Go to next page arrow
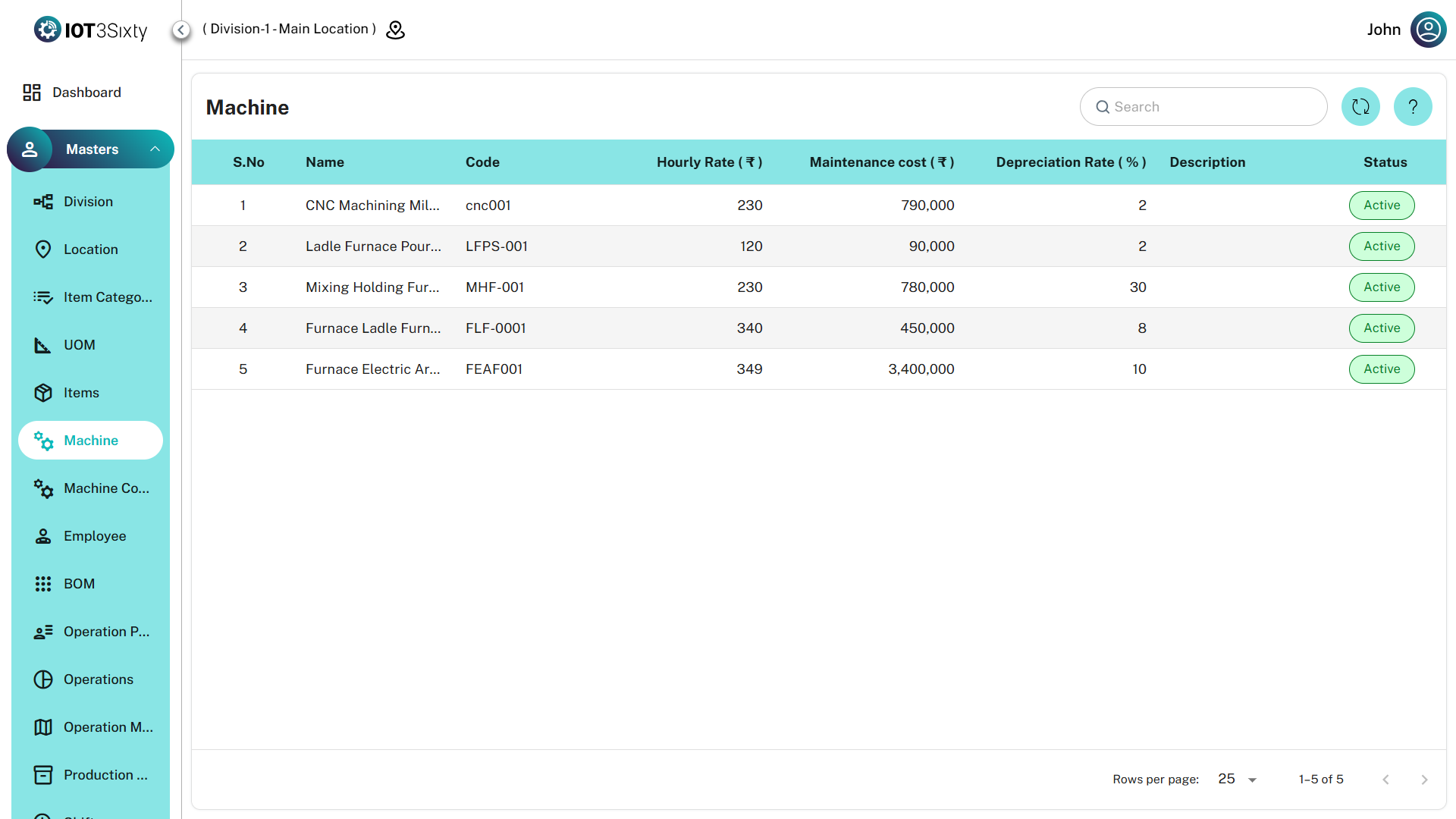The image size is (1456, 819). click(x=1424, y=780)
